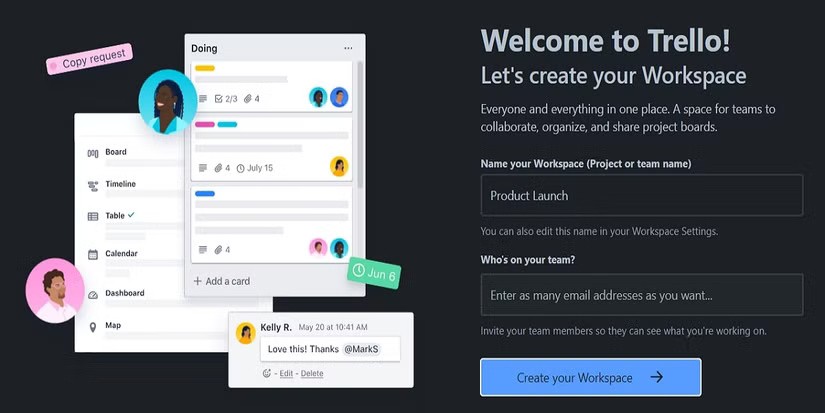Click the Add a card option
This screenshot has width=825, height=413.
(x=221, y=282)
